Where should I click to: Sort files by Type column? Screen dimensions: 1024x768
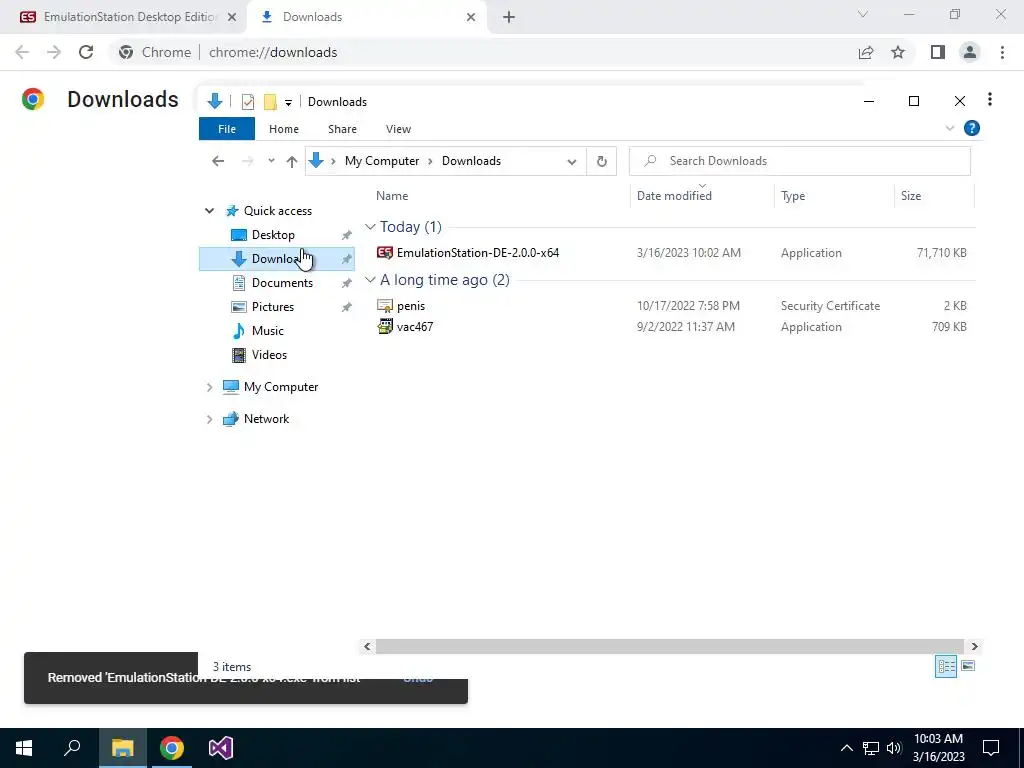793,196
